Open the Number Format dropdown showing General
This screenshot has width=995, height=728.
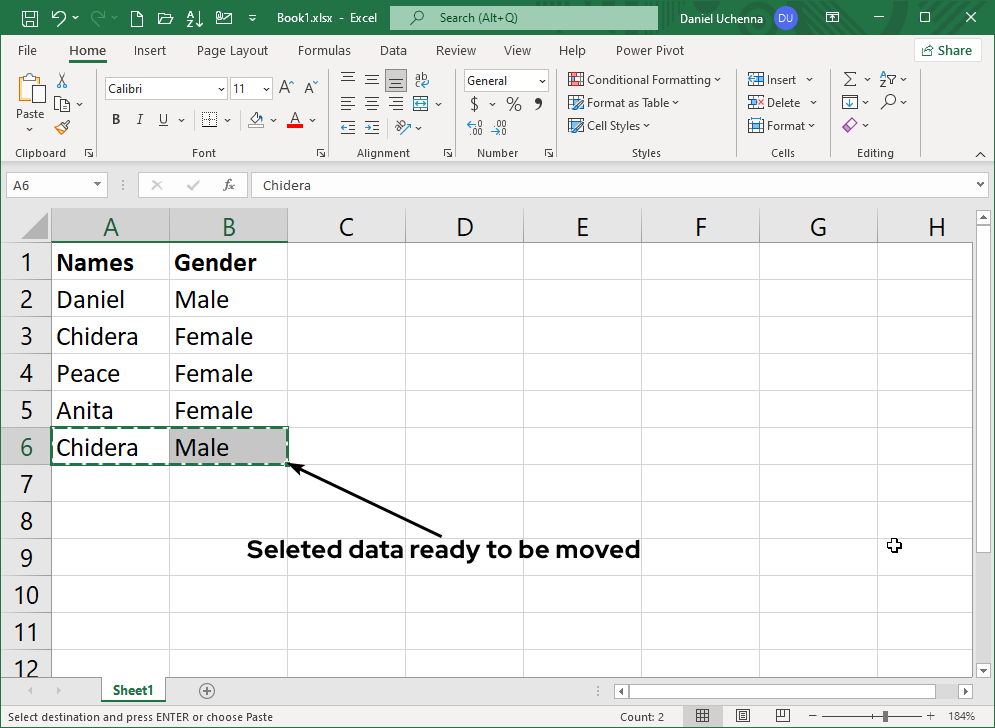pos(505,80)
